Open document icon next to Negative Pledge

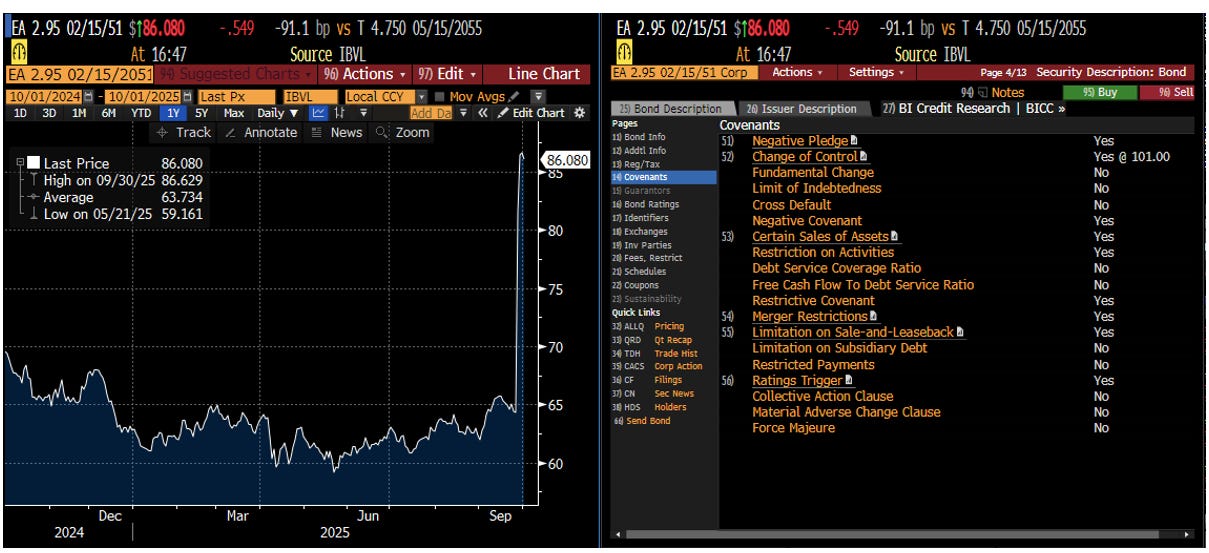(854, 141)
